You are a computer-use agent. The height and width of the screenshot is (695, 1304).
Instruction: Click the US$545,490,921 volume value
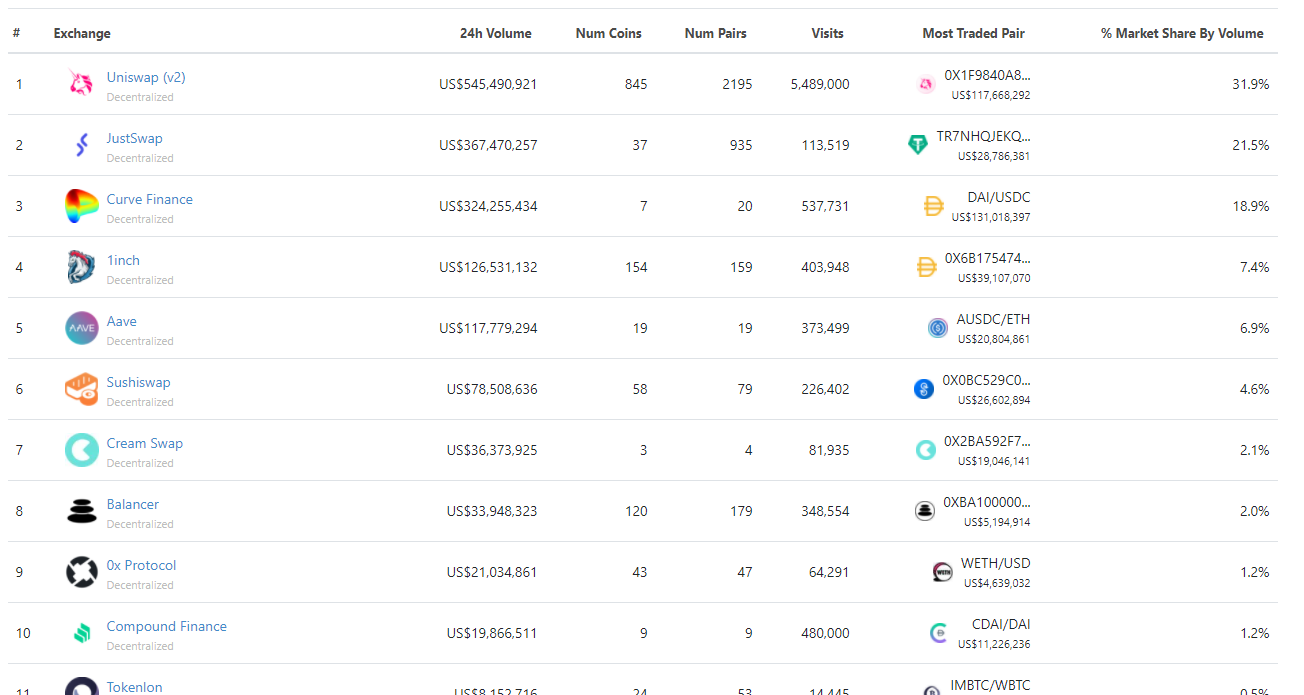(x=488, y=84)
